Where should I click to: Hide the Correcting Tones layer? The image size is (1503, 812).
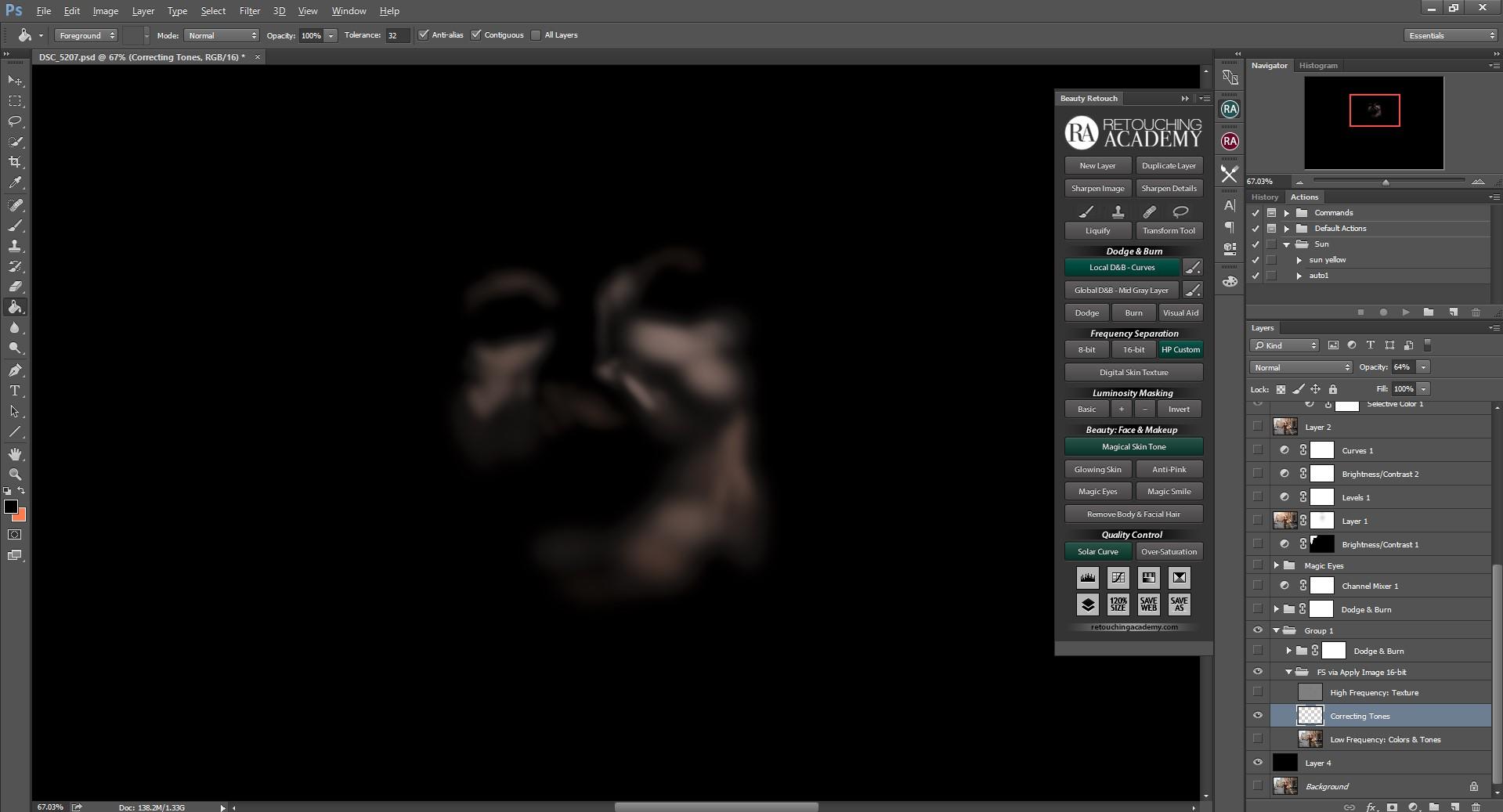(1258, 716)
